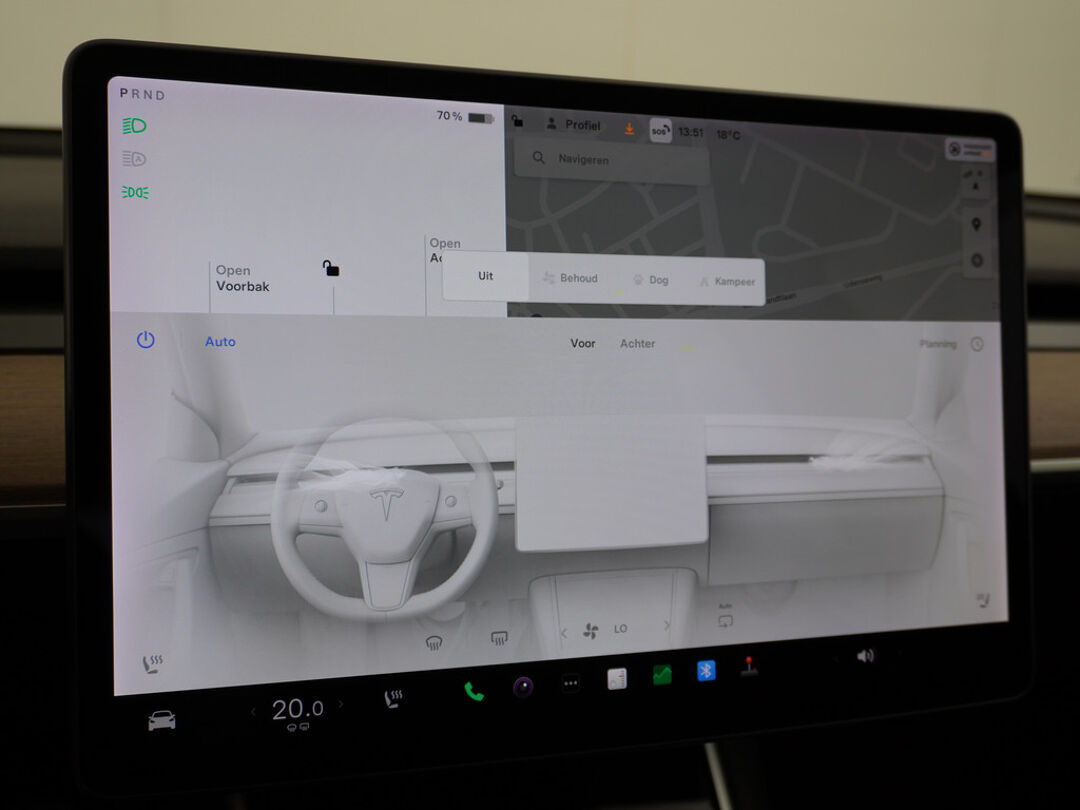Tap the search magnifier in Navigeren
This screenshot has width=1080, height=810.
click(x=539, y=158)
